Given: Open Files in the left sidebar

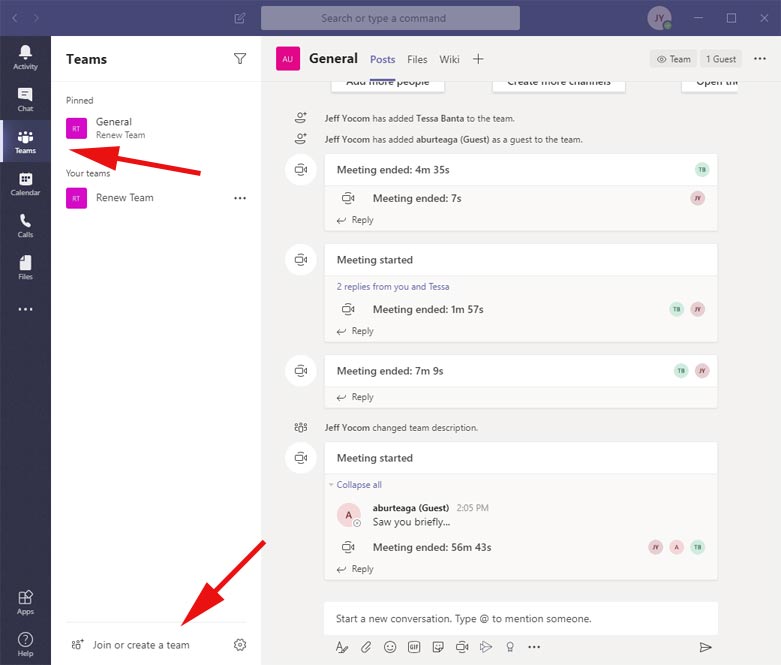Looking at the screenshot, I should tap(25, 267).
